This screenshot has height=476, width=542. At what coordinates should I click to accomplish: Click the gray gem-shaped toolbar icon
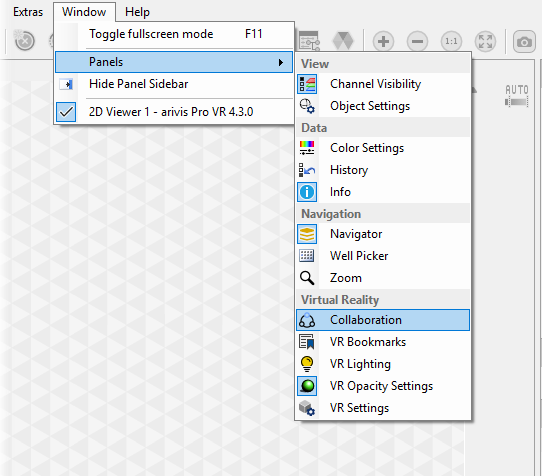point(343,41)
